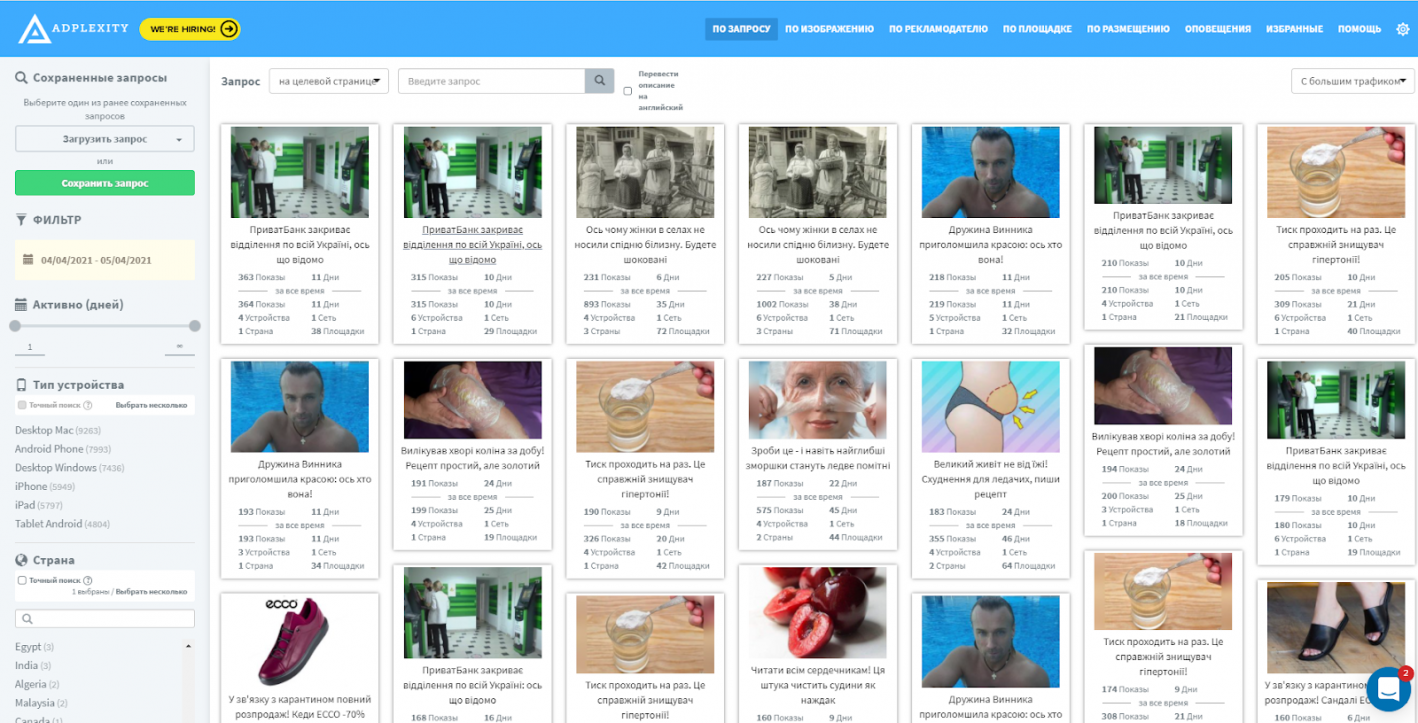
Task: Click the calendar icon in the date range box
Action: tap(28, 260)
